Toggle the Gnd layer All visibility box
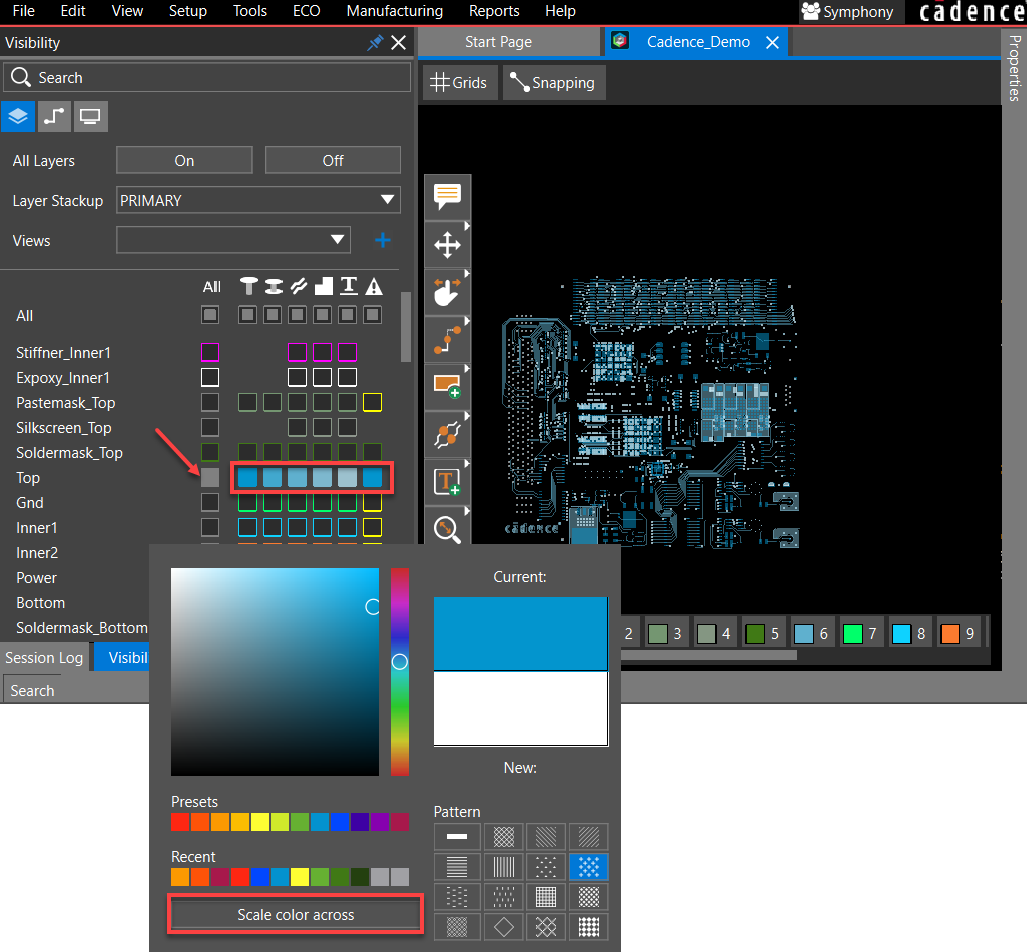 (x=210, y=503)
